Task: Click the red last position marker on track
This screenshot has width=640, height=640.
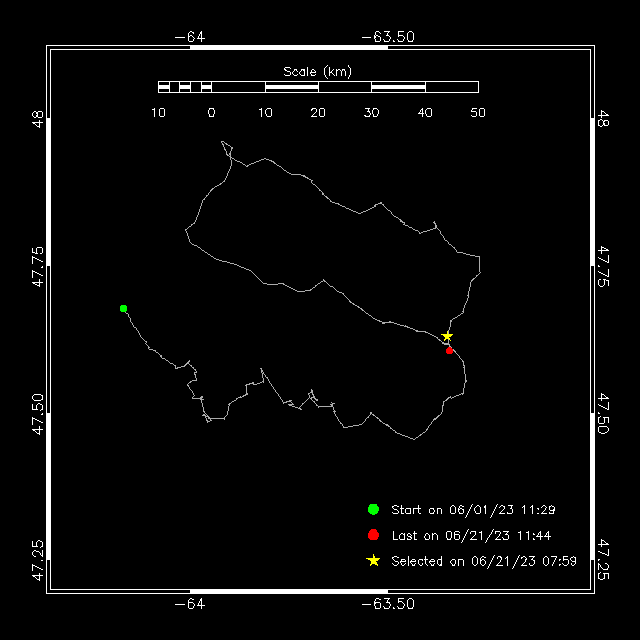Action: pos(449,351)
